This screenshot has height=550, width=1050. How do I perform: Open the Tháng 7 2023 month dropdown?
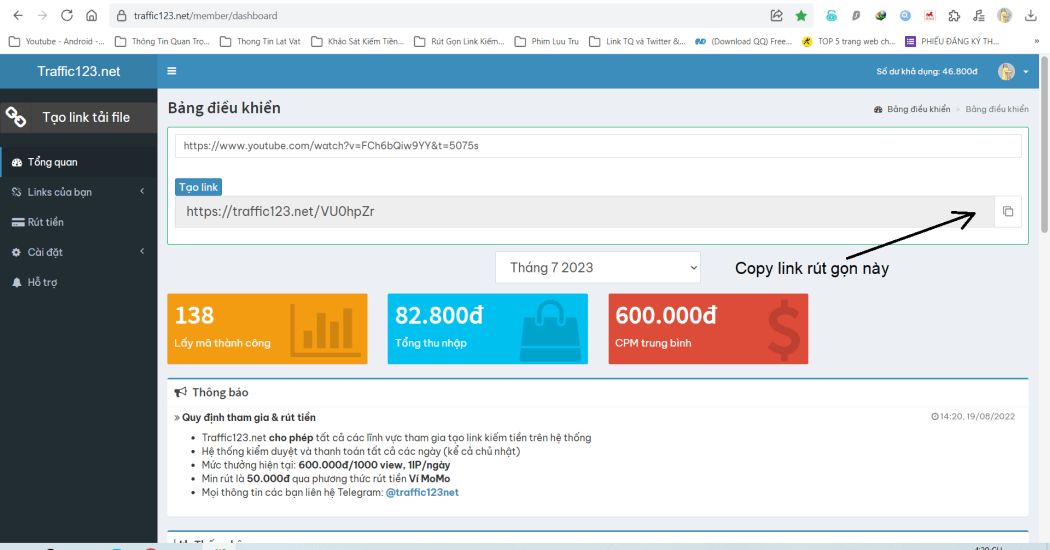[598, 267]
